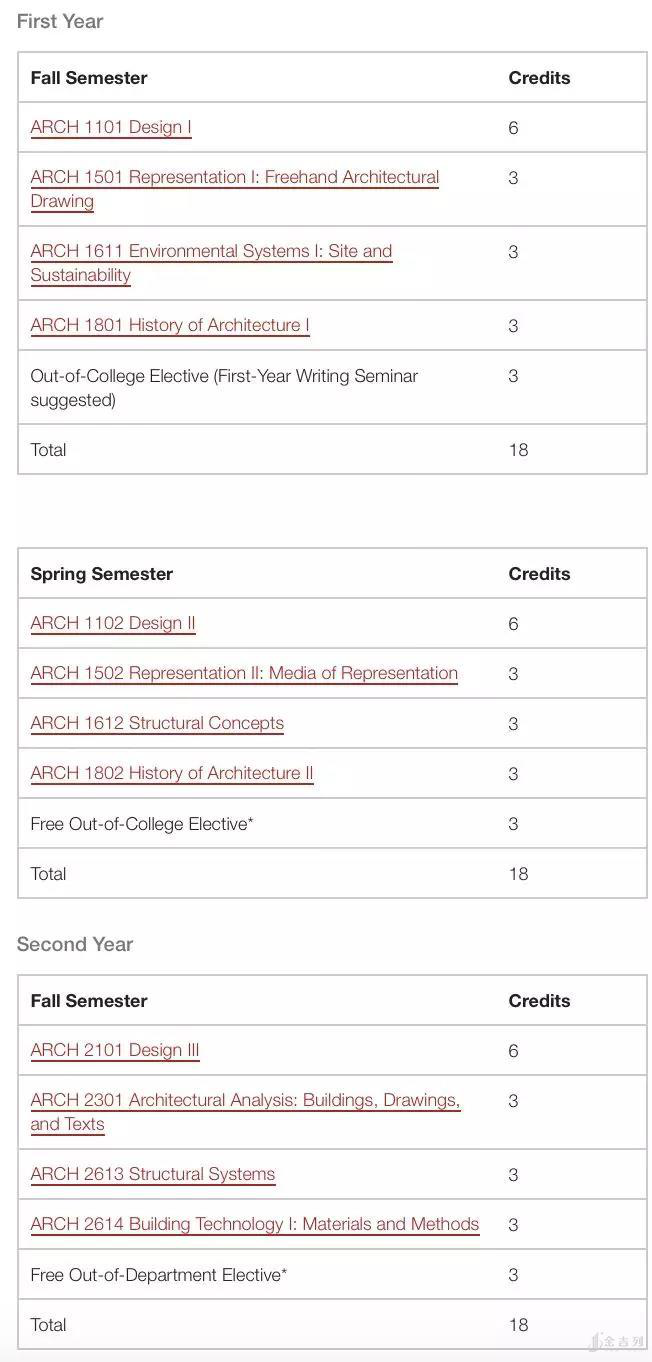
Task: Click the Free Out-of-Department Elective row text
Action: (x=159, y=1275)
